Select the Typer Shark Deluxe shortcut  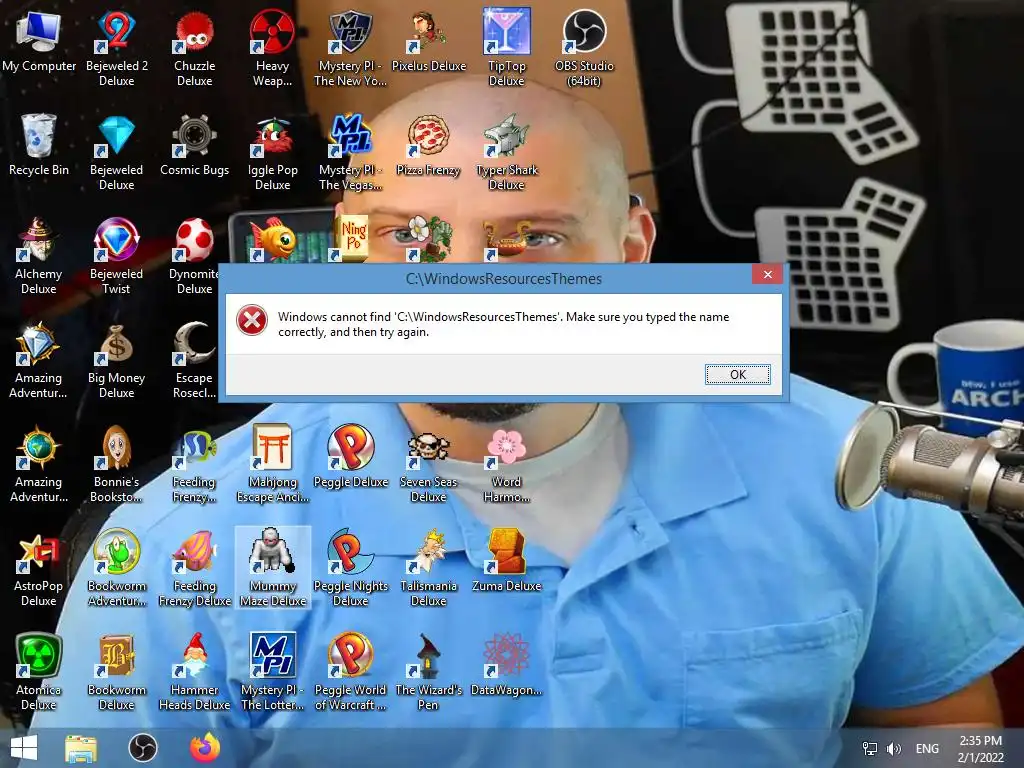pyautogui.click(x=507, y=152)
